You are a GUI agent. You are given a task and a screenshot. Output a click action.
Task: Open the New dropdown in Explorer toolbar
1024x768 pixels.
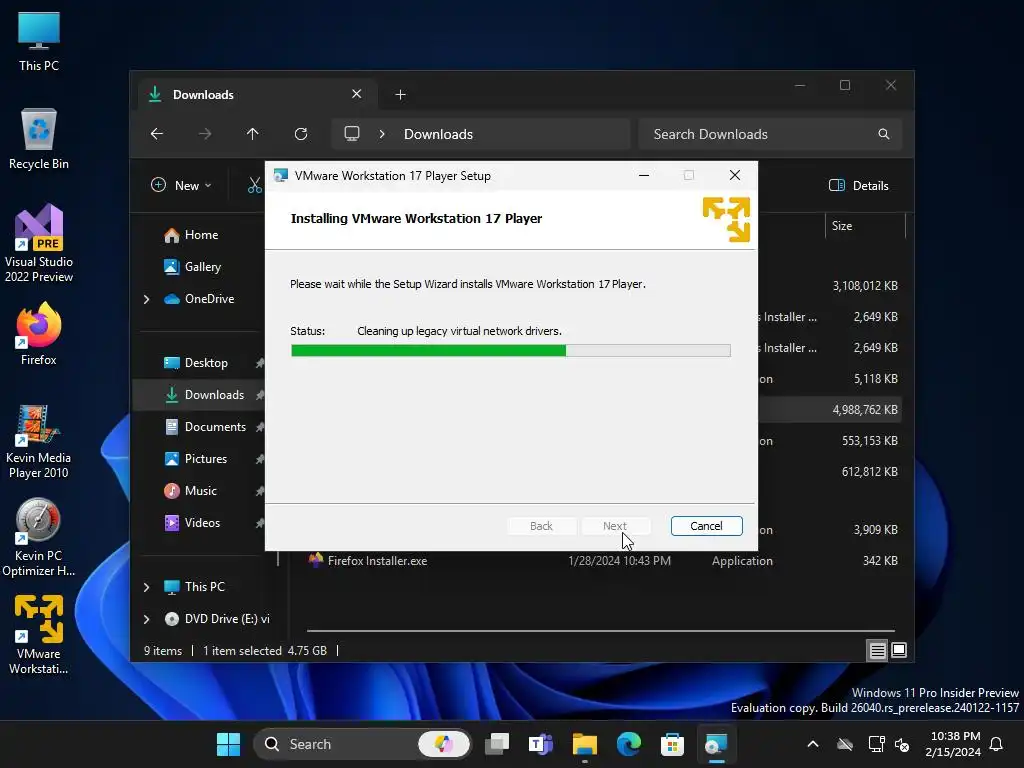[182, 185]
